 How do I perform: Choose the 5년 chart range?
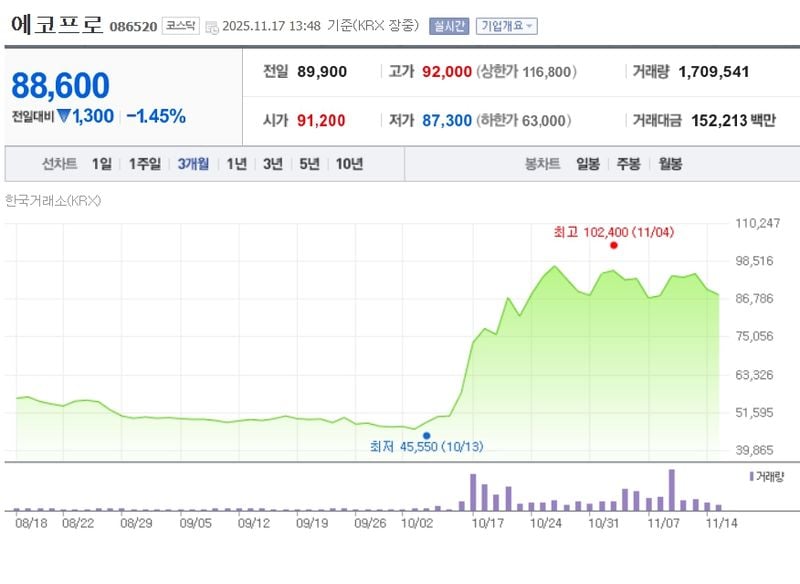click(310, 164)
